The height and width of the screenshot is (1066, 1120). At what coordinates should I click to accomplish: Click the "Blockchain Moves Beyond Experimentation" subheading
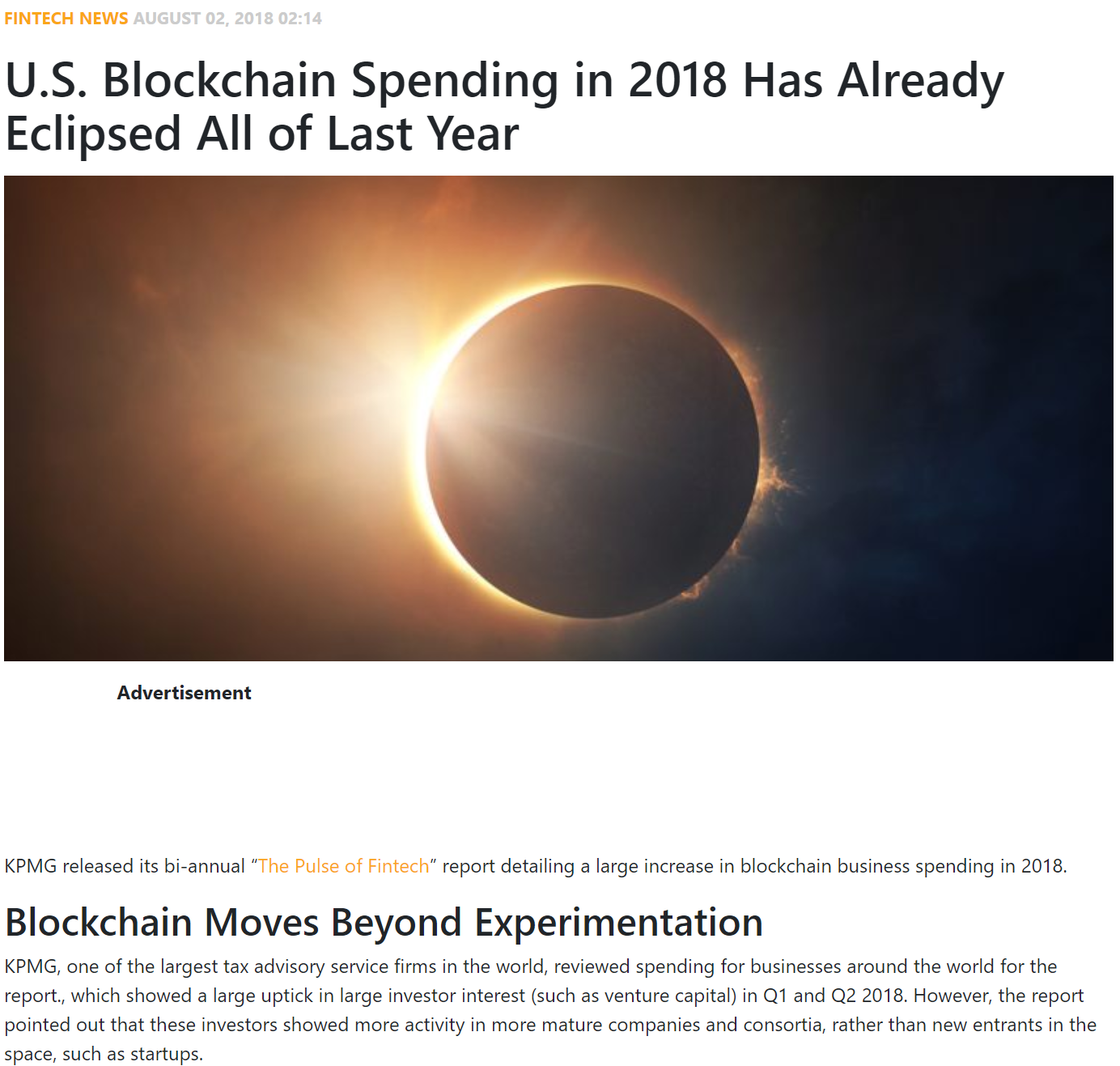click(384, 923)
